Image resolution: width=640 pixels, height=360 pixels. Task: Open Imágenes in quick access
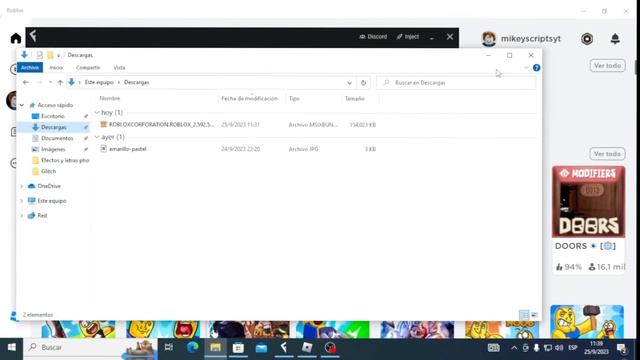click(53, 149)
